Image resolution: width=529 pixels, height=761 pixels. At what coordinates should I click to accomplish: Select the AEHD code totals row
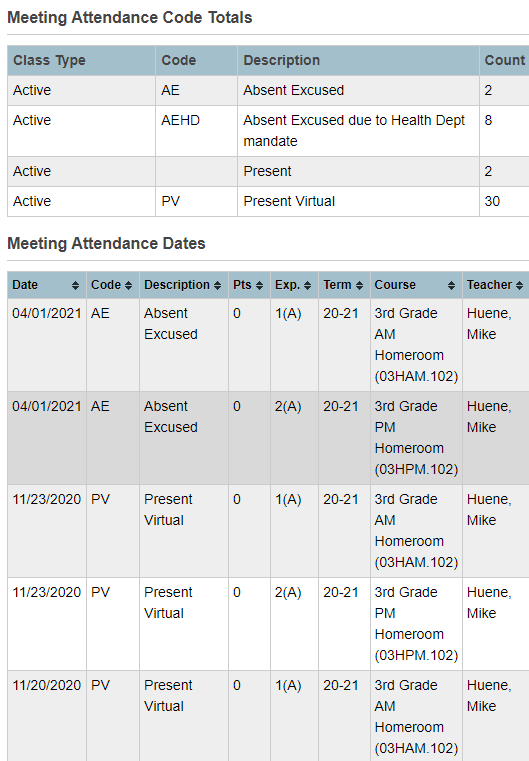coord(268,131)
